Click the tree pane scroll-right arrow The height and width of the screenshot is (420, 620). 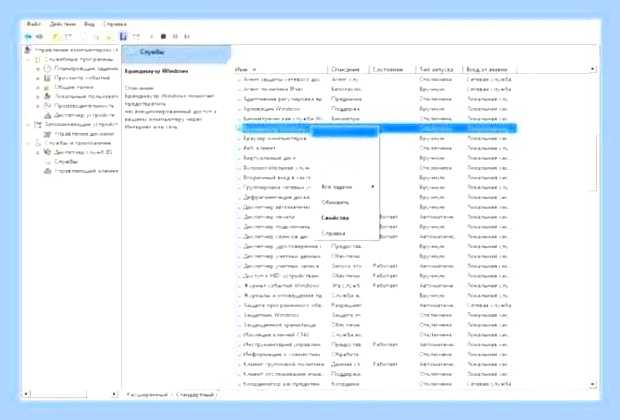tap(114, 394)
